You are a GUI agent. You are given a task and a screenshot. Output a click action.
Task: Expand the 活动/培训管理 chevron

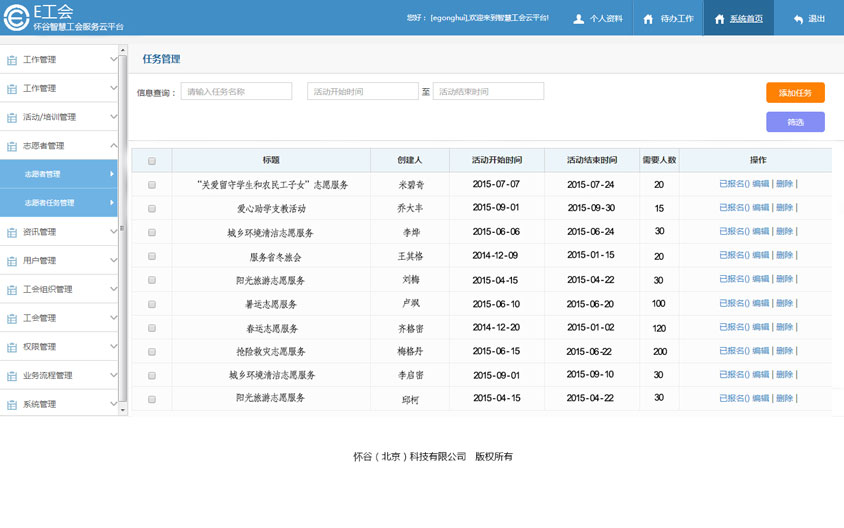tap(114, 116)
